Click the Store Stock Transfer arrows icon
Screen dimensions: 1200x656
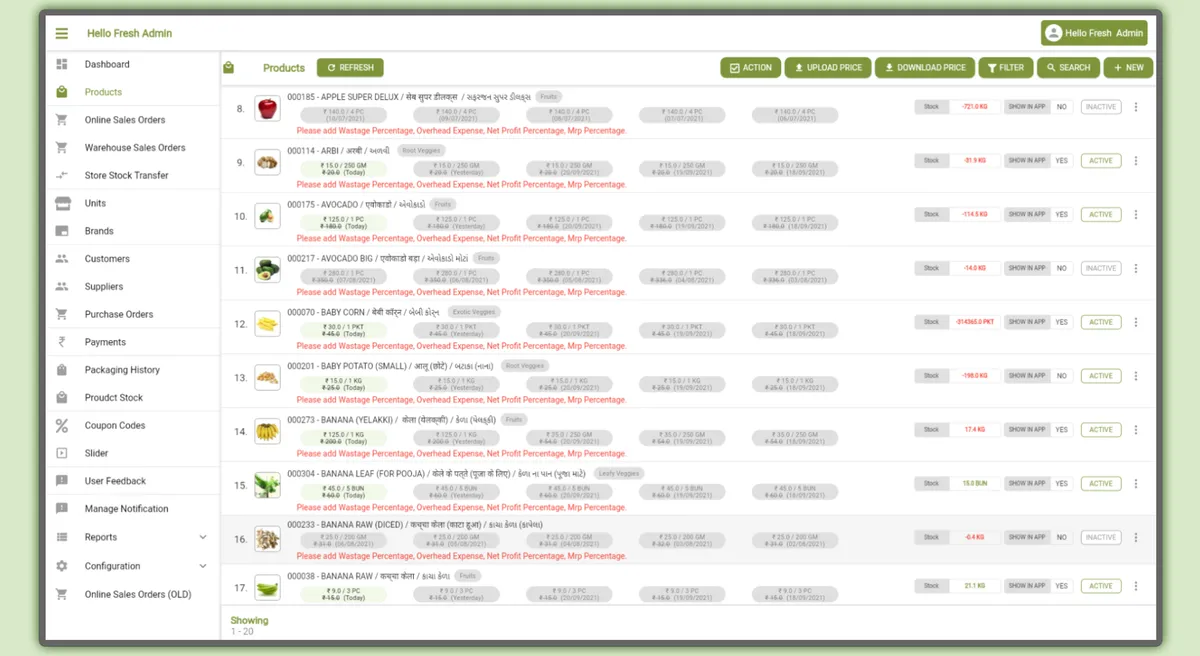coord(62,175)
